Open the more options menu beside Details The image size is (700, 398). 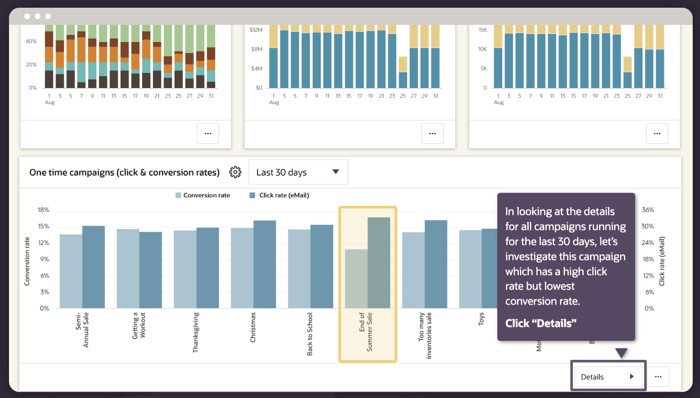(658, 377)
